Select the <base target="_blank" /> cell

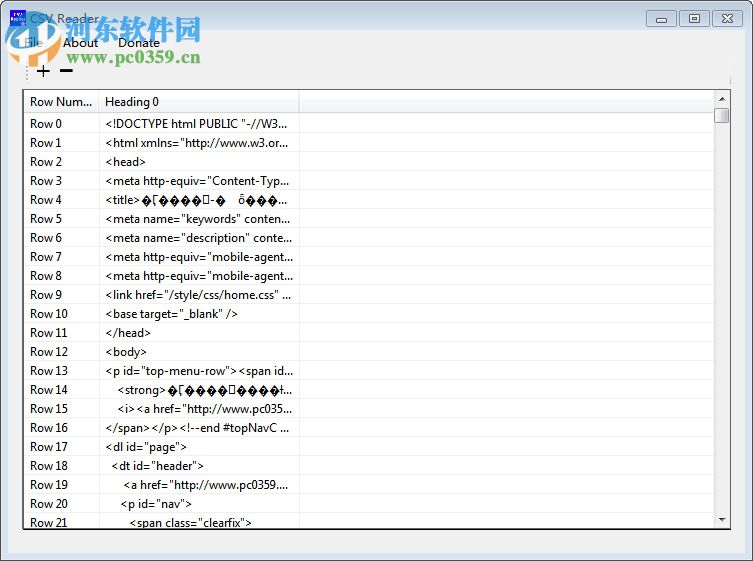pos(199,314)
